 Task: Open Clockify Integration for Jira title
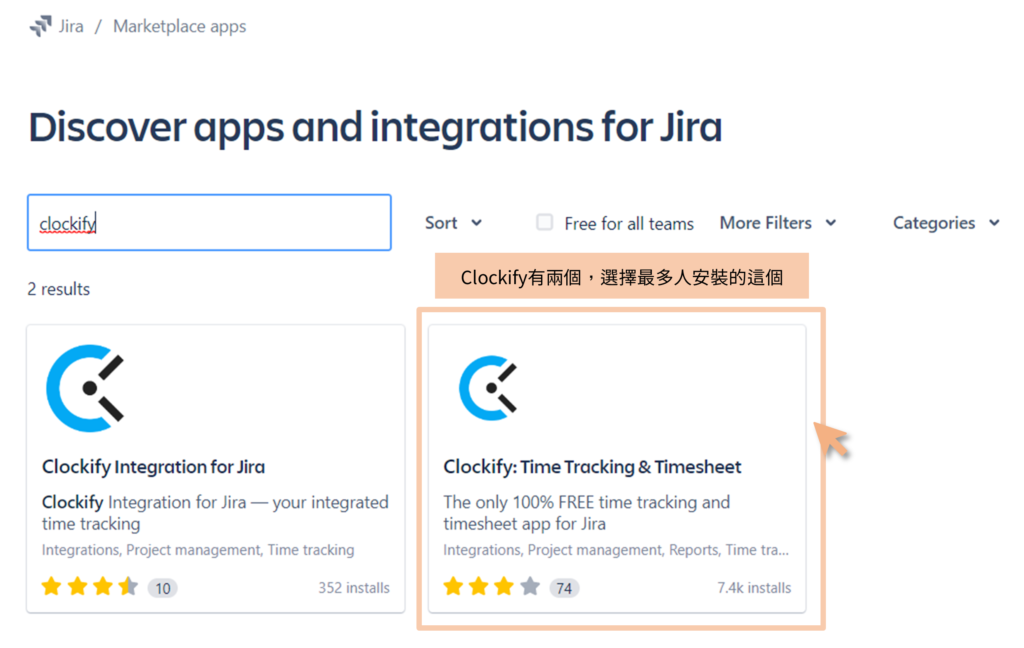[153, 466]
